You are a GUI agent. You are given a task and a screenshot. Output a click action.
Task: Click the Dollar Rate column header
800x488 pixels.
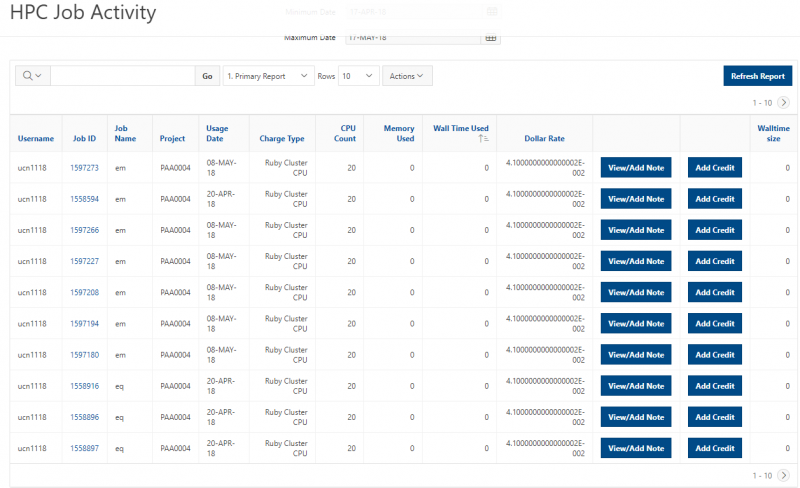click(x=544, y=138)
